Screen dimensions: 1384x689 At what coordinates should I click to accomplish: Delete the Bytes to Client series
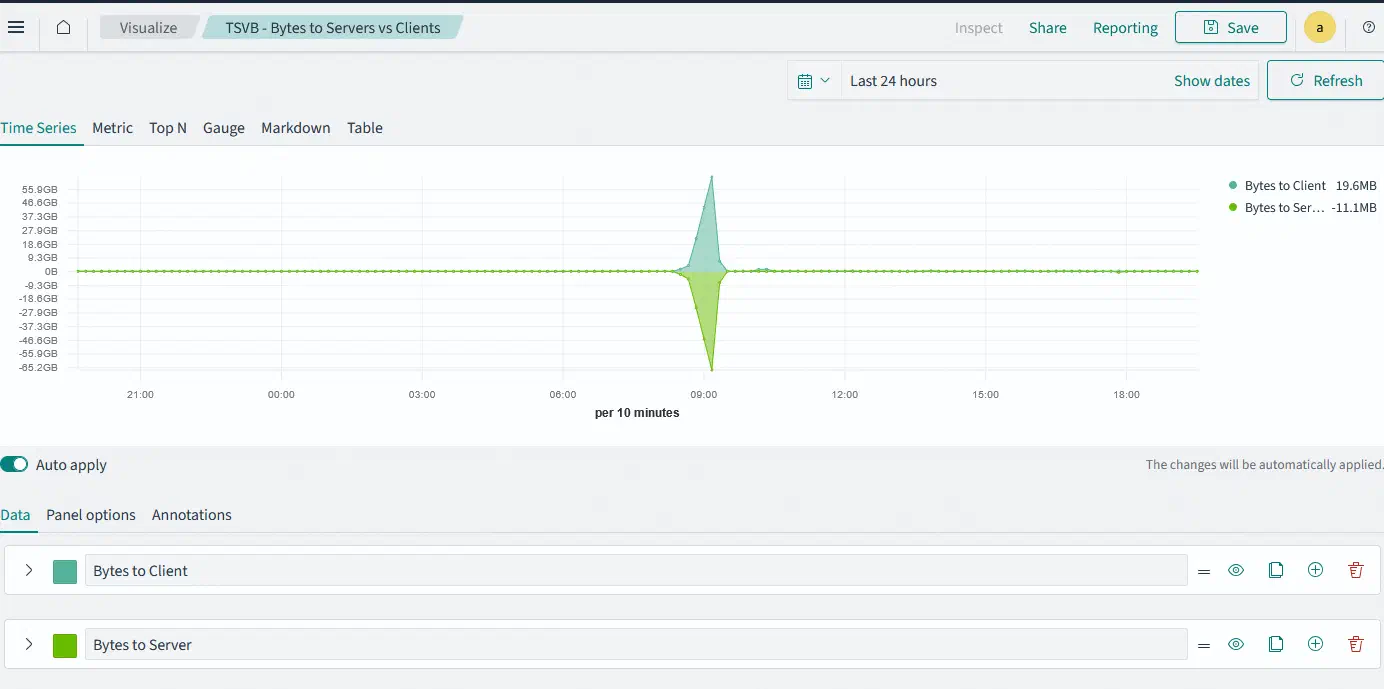(1356, 570)
